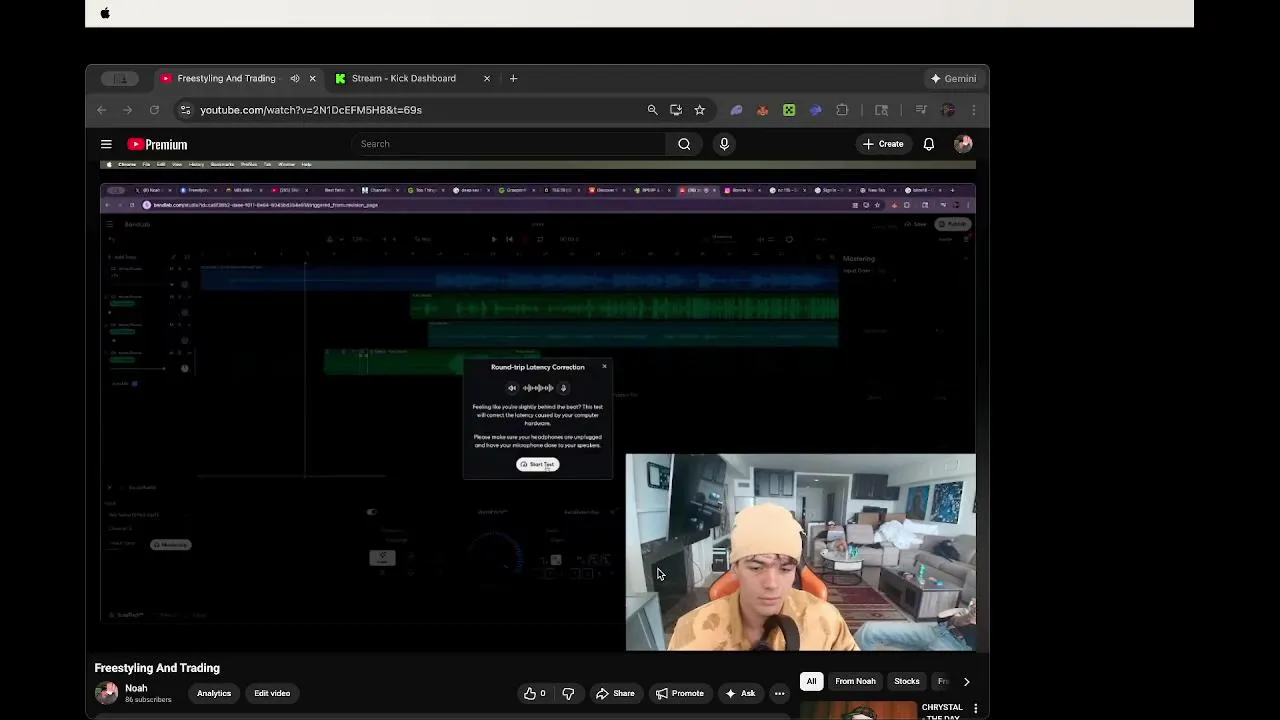Open the media controls icon in the toolbar

click(x=921, y=110)
